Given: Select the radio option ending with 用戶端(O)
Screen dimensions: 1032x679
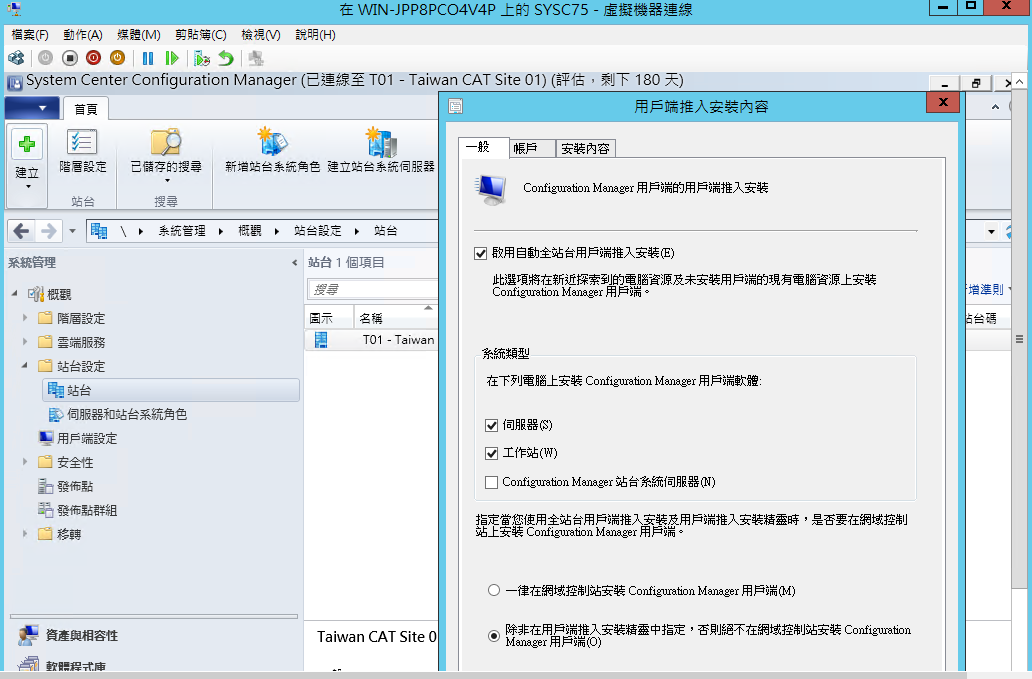Looking at the screenshot, I should point(494,636).
